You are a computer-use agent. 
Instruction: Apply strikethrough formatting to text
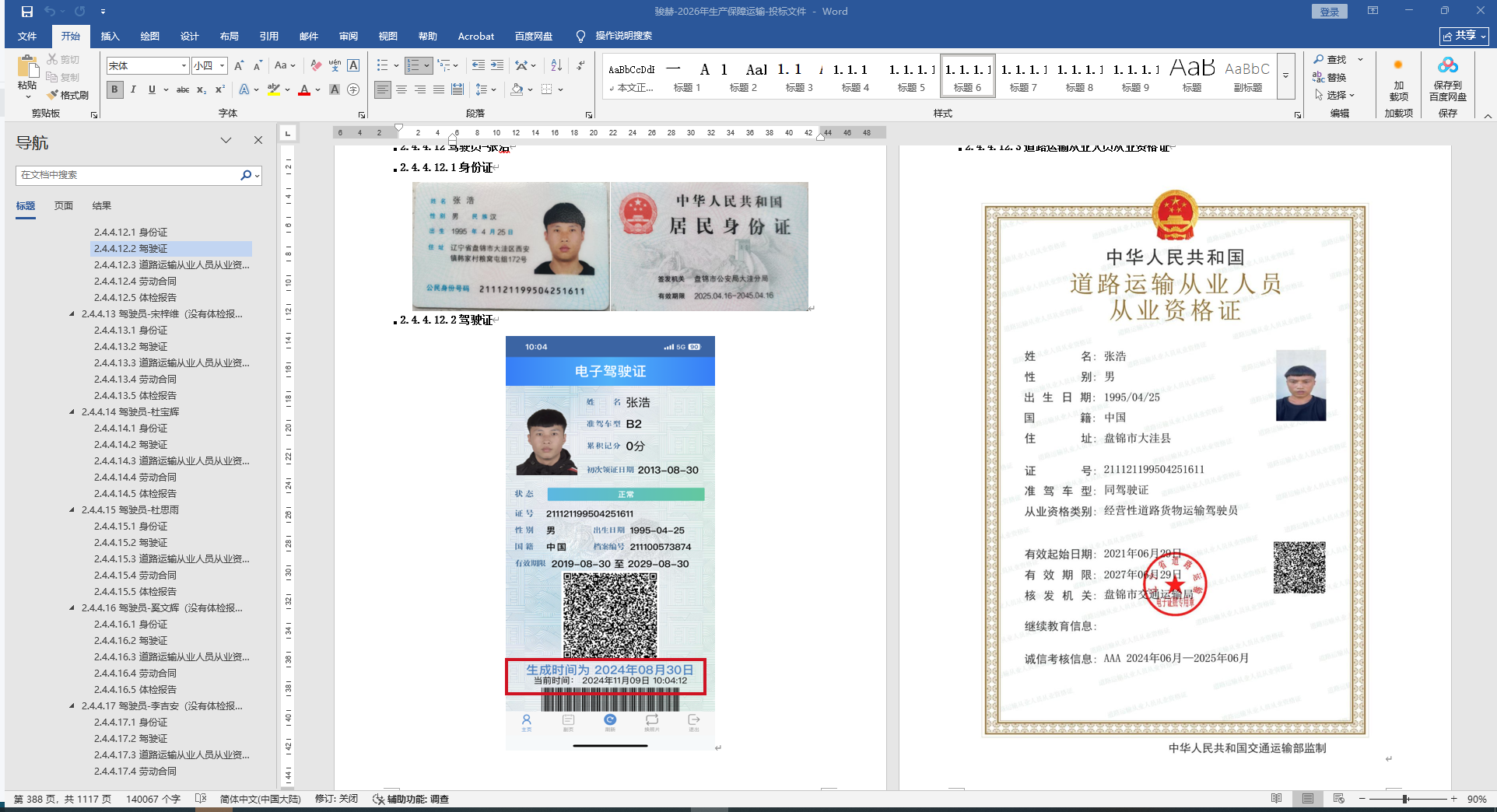tap(183, 89)
